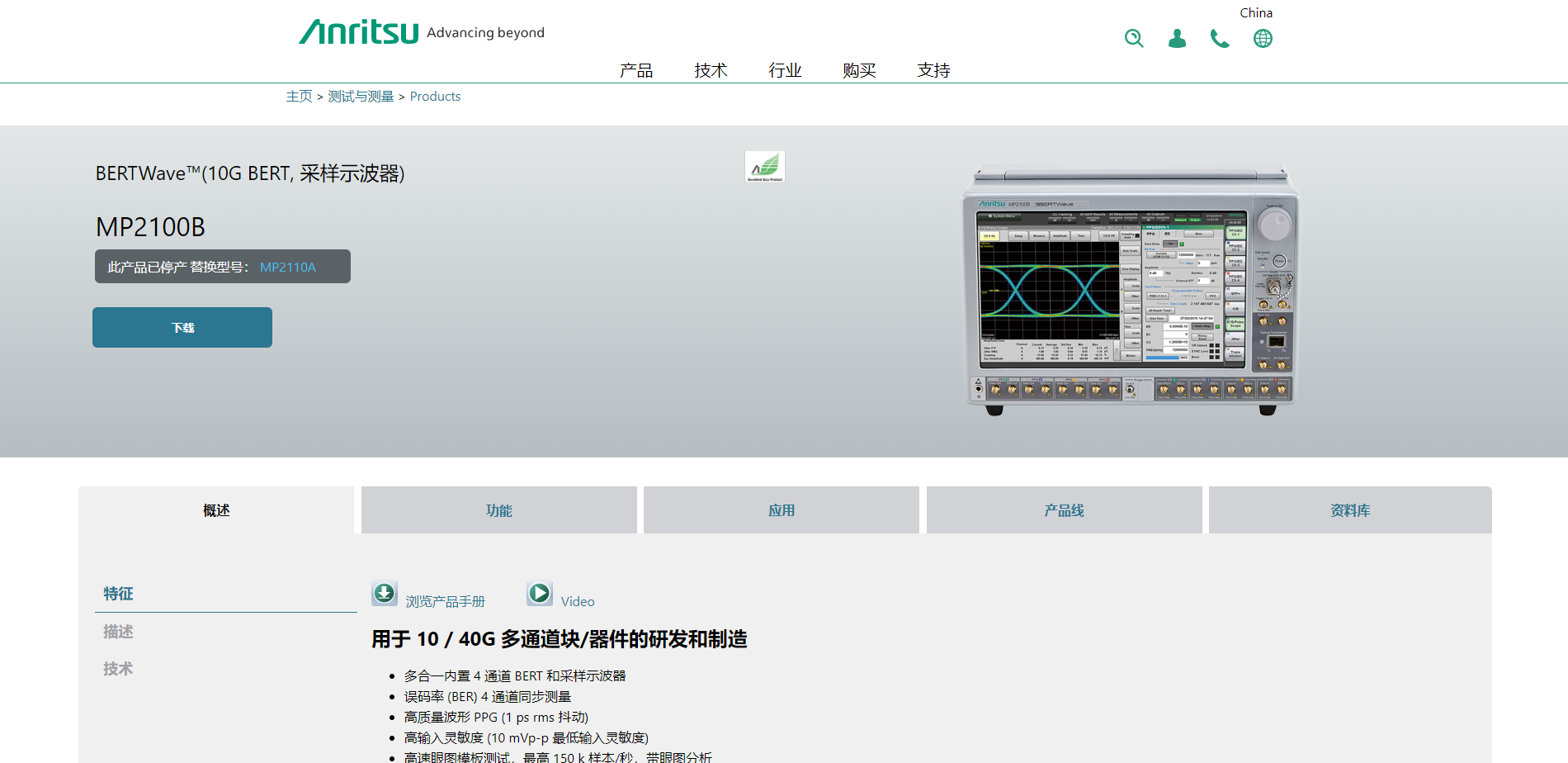
Task: Click the brochure download arrow icon
Action: pyautogui.click(x=385, y=593)
